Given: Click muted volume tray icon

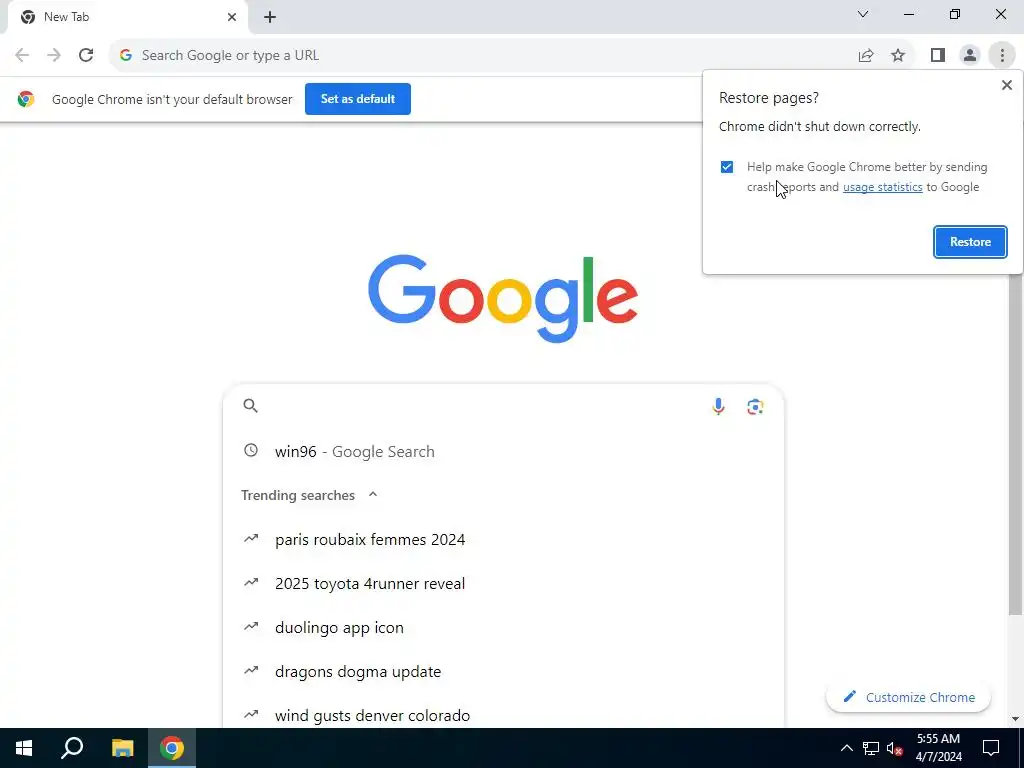Looking at the screenshot, I should [895, 748].
